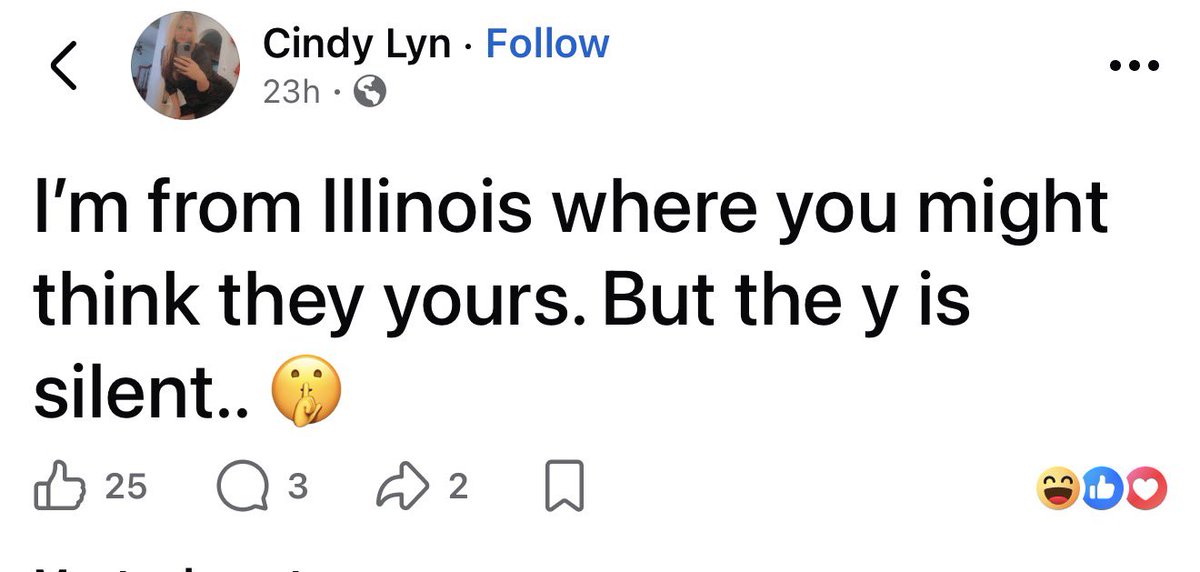
Task: View the 2 shares count
Action: point(457,486)
